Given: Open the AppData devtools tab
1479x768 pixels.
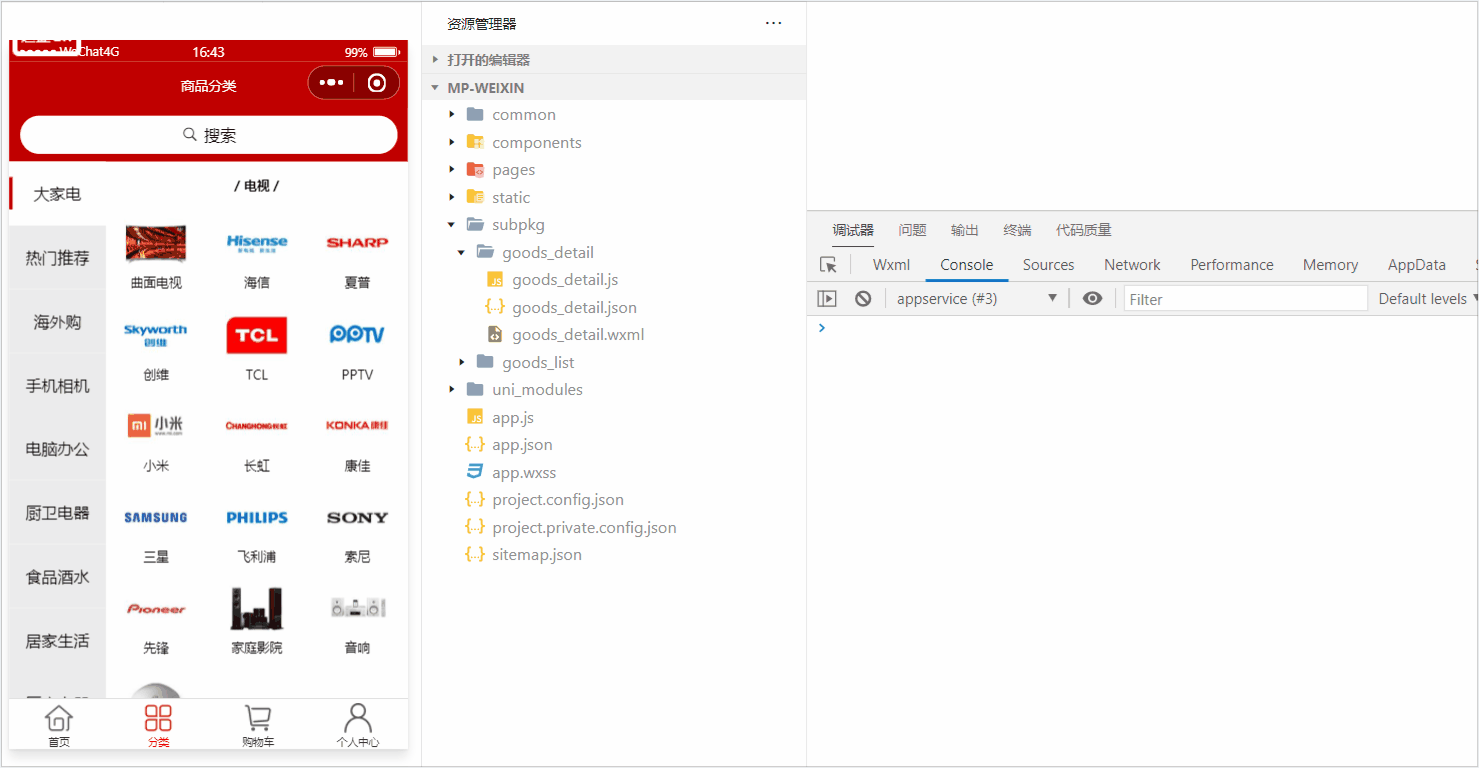Looking at the screenshot, I should click(x=1417, y=265).
